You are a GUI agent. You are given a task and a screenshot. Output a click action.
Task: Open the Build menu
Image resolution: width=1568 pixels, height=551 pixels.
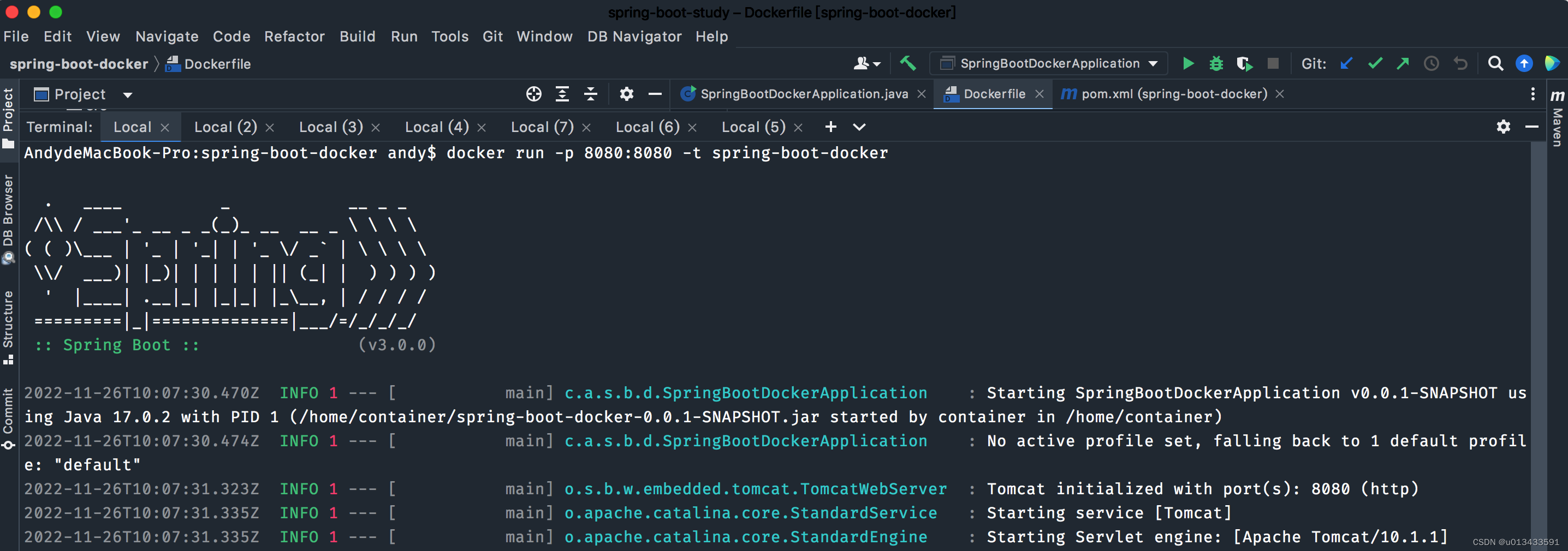point(357,37)
